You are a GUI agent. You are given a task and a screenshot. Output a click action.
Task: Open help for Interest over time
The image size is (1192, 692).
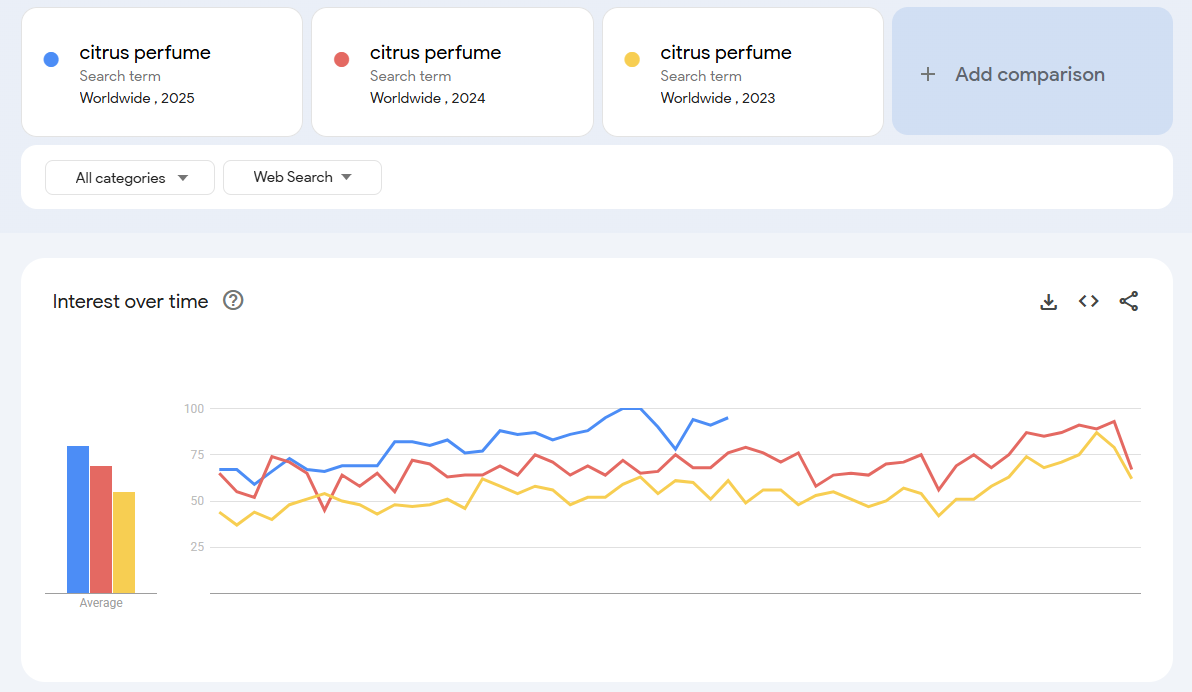click(x=233, y=300)
